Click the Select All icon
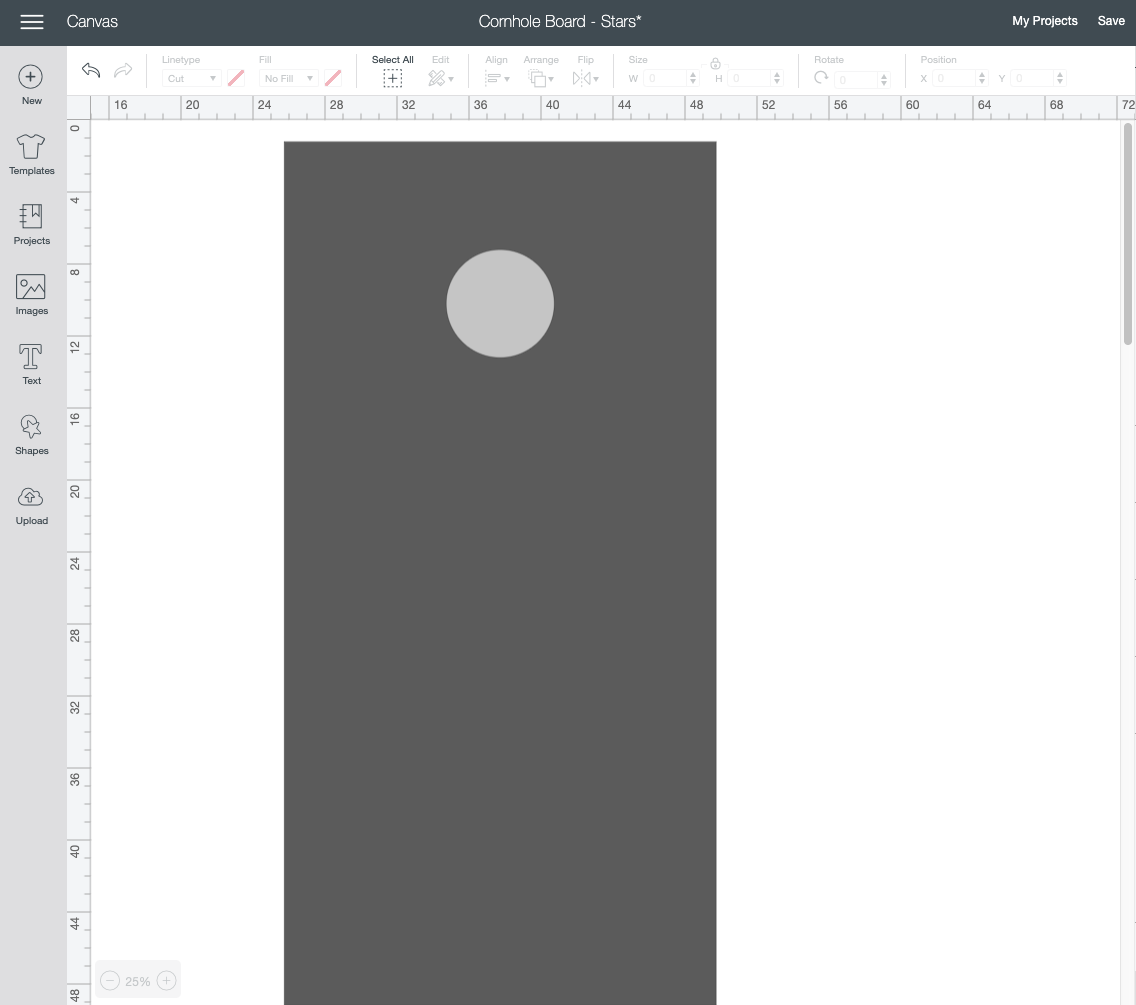Screen dimensions: 1136x1005 393,78
